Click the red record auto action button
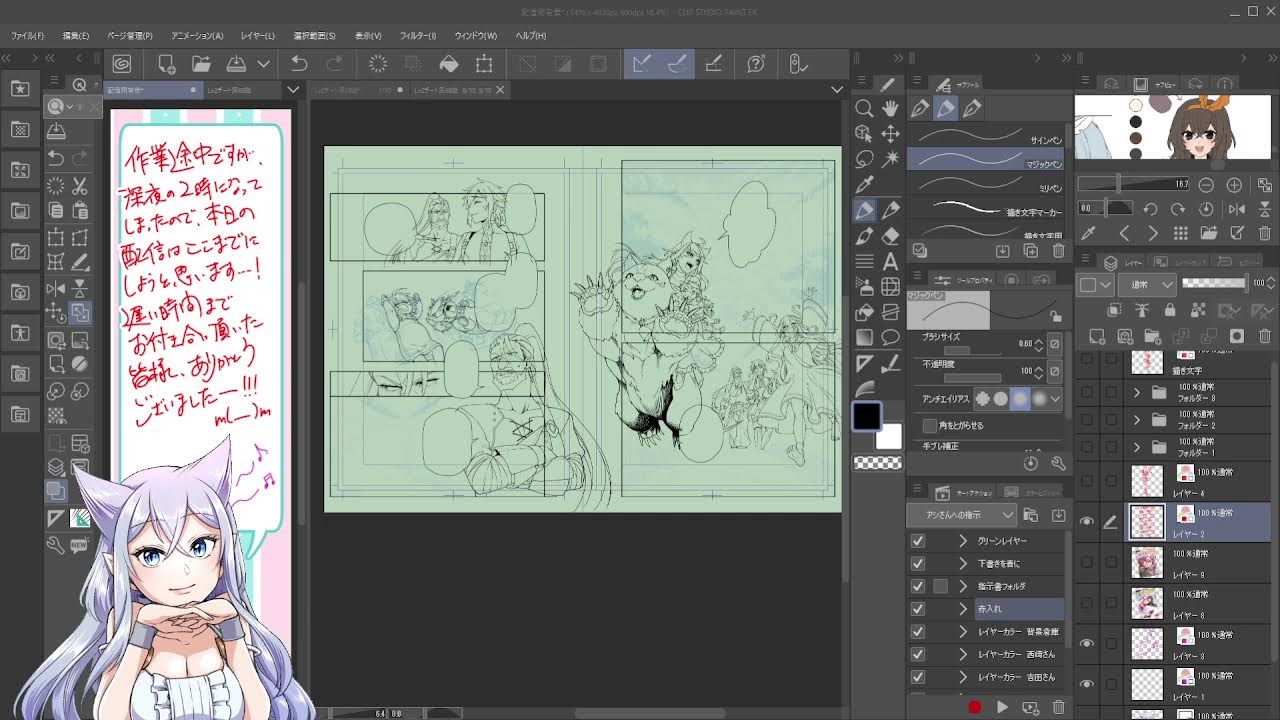This screenshot has height=720, width=1280. tap(974, 707)
